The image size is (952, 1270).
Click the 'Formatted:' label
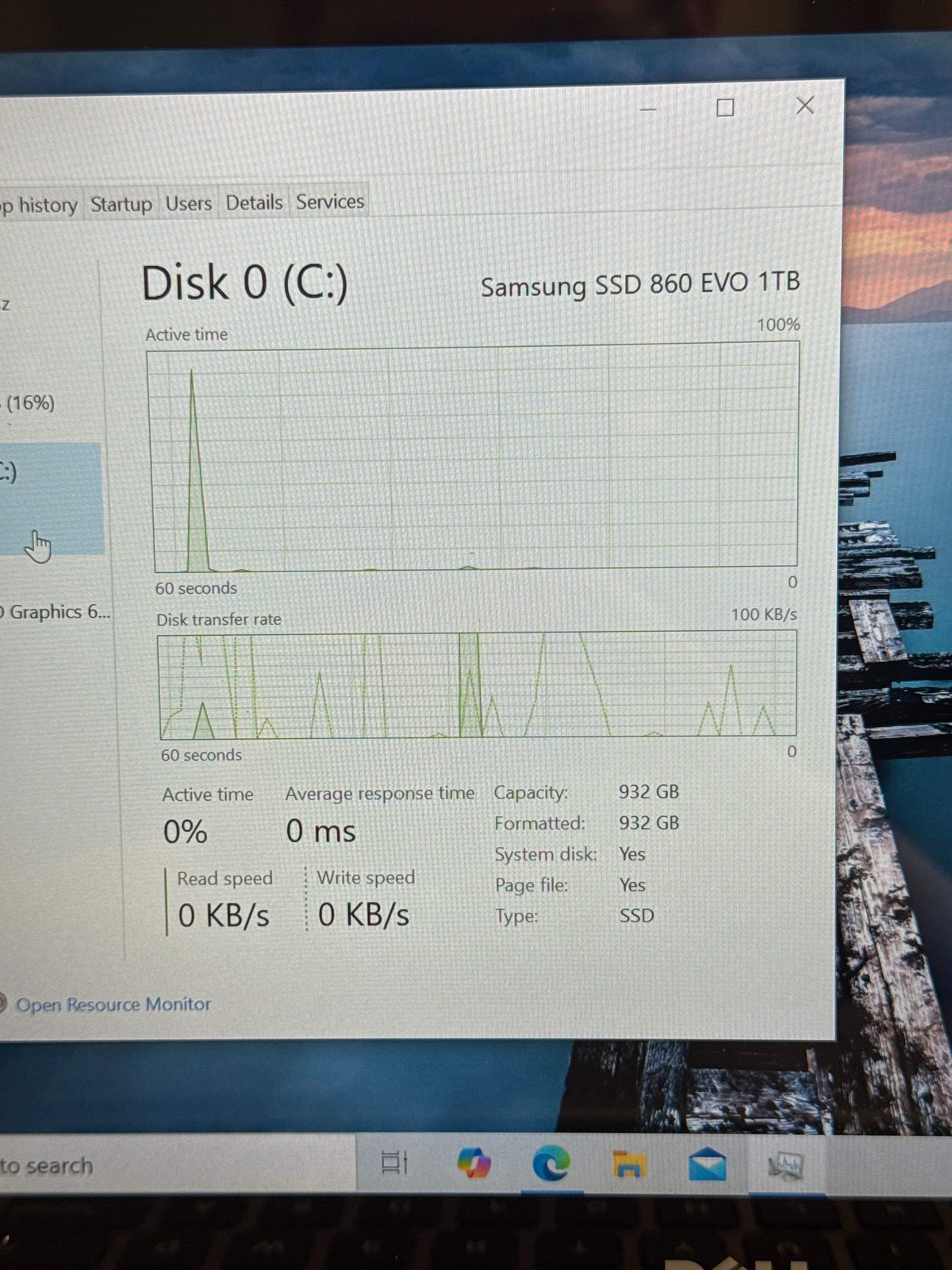pos(539,823)
